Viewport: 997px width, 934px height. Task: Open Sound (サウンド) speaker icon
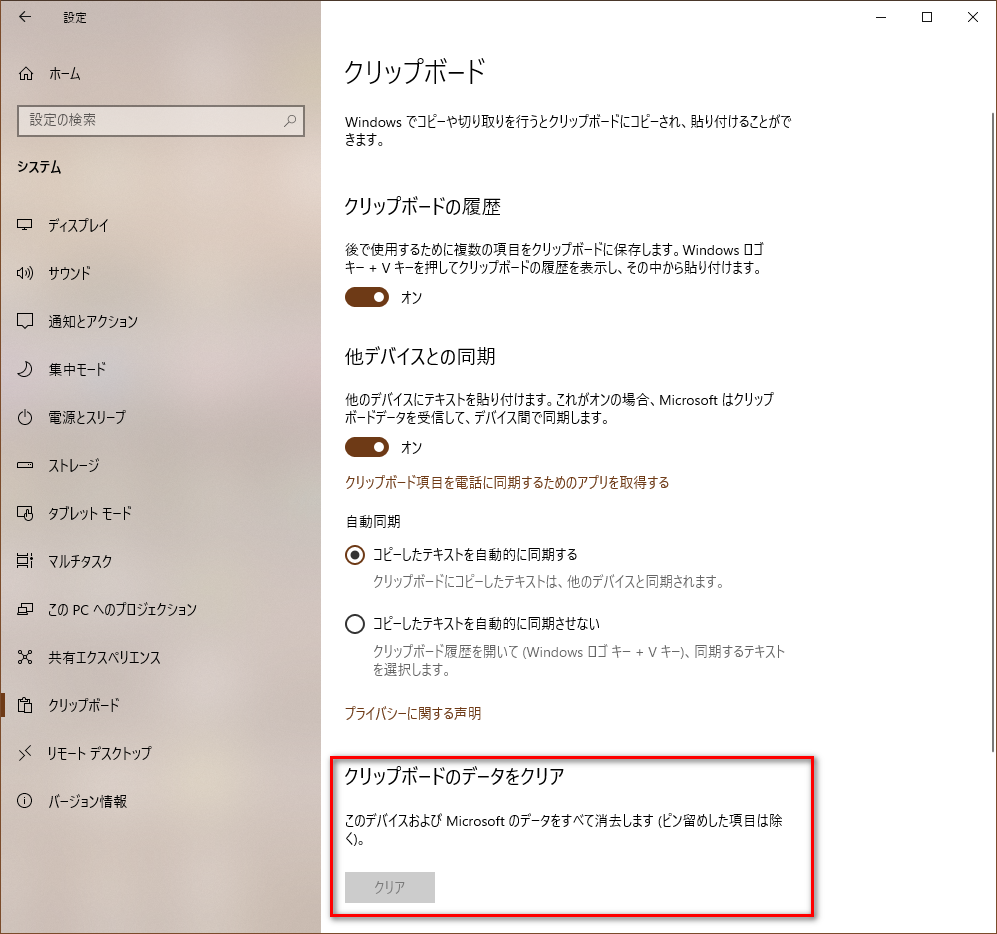[26, 273]
